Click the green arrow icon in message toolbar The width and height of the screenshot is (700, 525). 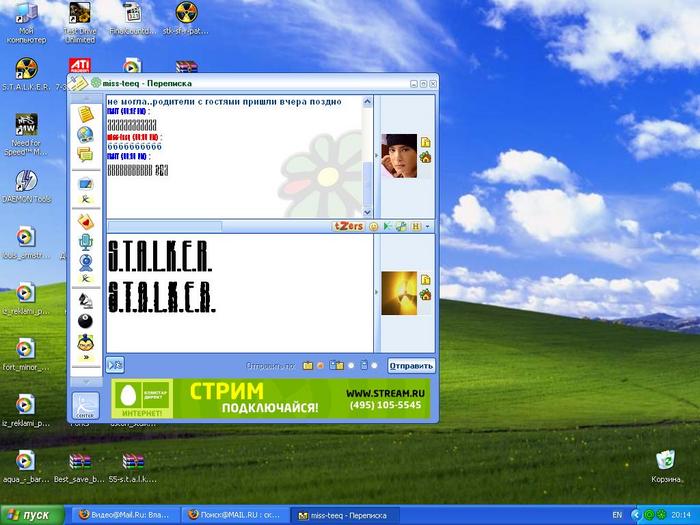pyautogui.click(x=387, y=227)
